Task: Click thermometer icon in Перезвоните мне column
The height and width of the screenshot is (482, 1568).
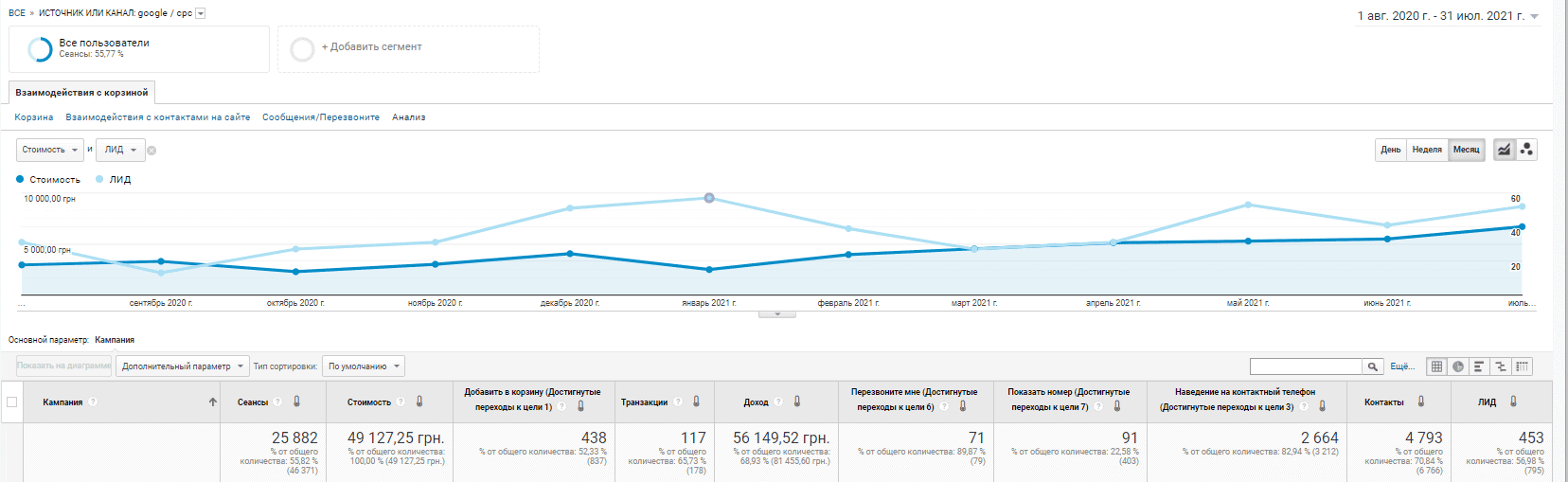Action: (963, 406)
